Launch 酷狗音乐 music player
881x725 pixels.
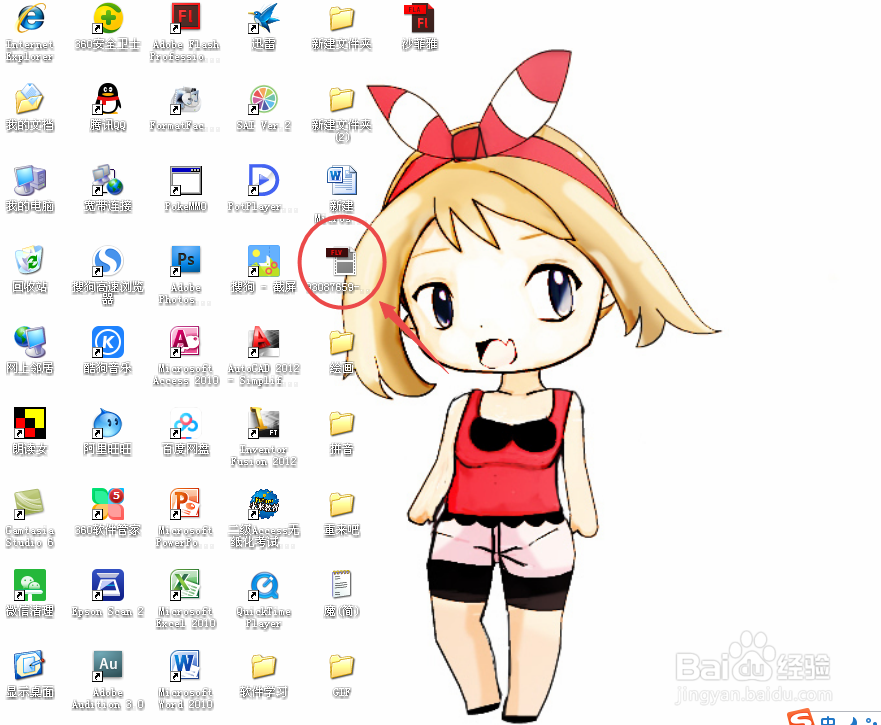tap(108, 342)
